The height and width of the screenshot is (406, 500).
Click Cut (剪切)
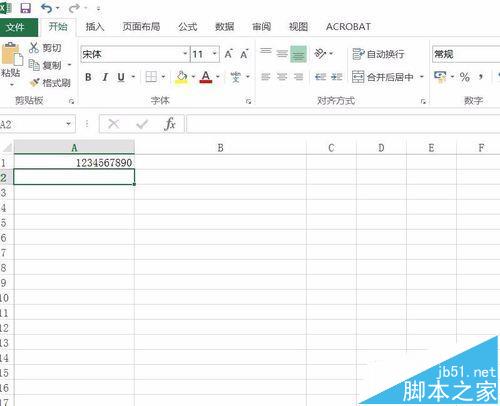[x=45, y=48]
